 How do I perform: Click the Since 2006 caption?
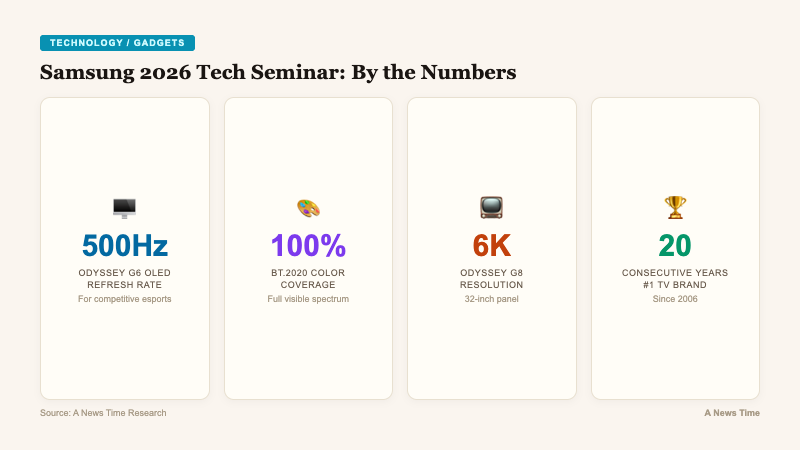pyautogui.click(x=675, y=299)
